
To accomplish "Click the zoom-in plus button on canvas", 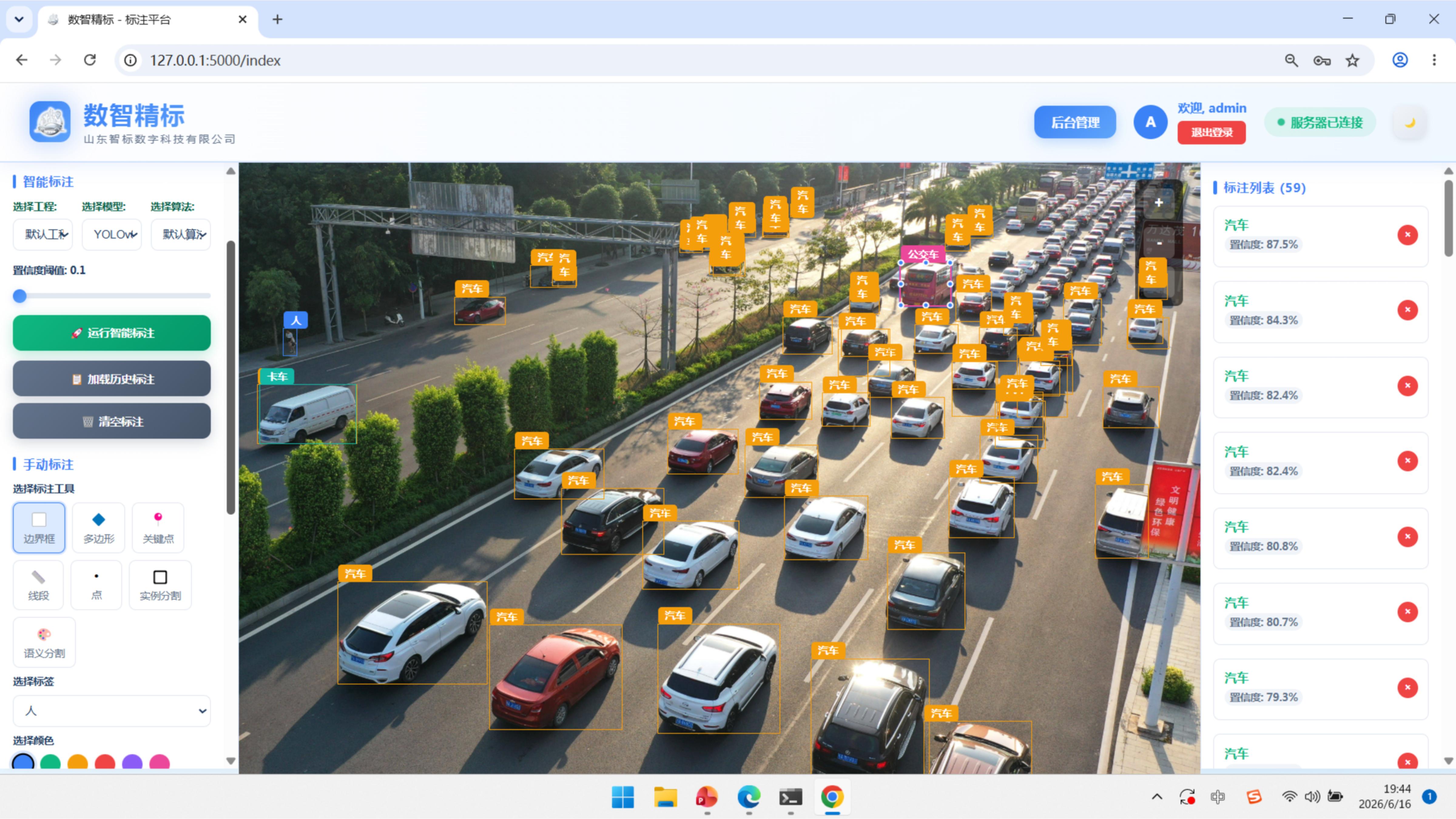I will point(1159,202).
